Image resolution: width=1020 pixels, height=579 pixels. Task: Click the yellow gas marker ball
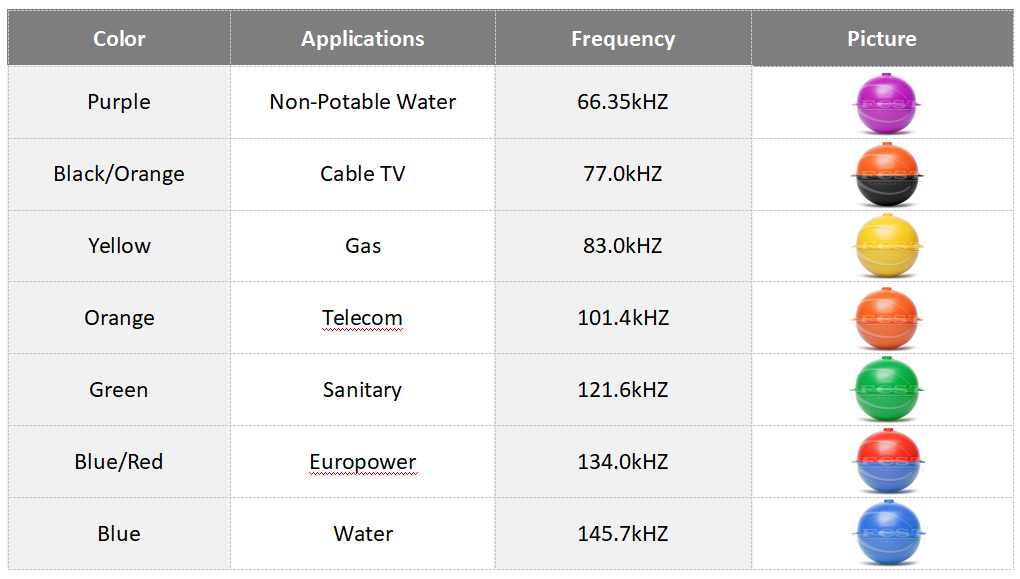tap(888, 247)
